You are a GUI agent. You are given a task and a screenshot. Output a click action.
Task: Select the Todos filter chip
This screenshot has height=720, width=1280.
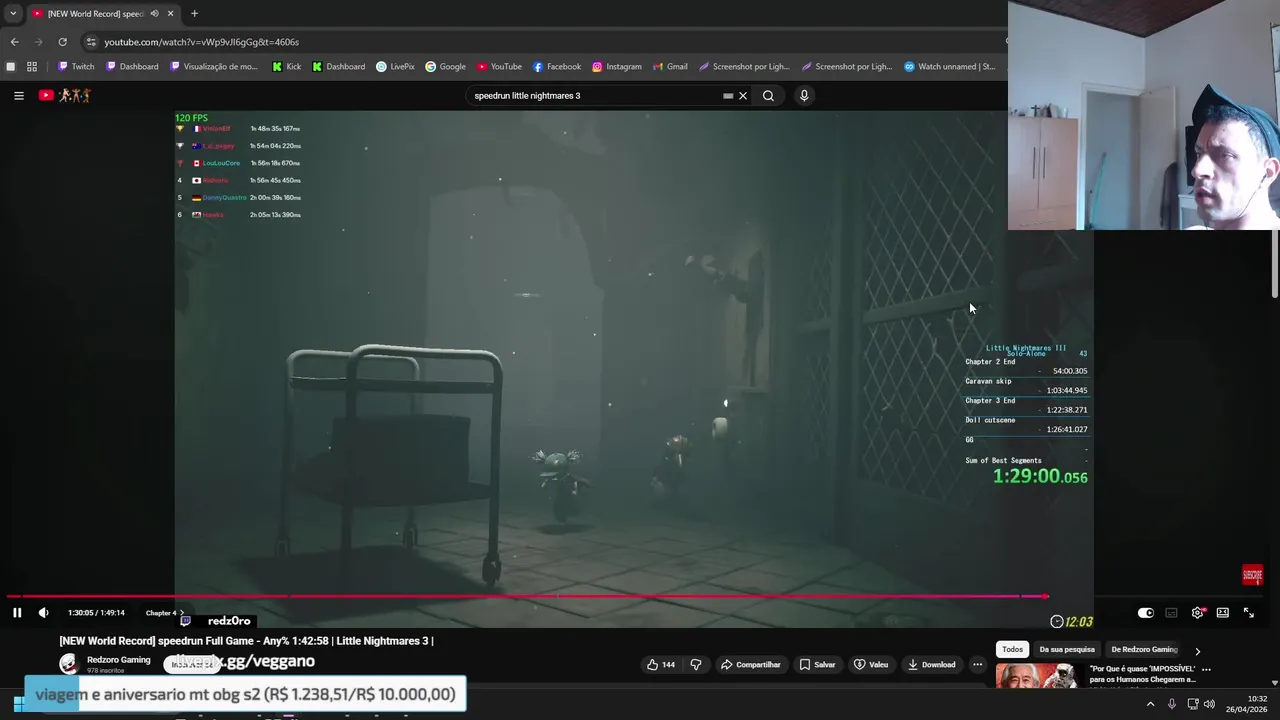tap(1012, 650)
